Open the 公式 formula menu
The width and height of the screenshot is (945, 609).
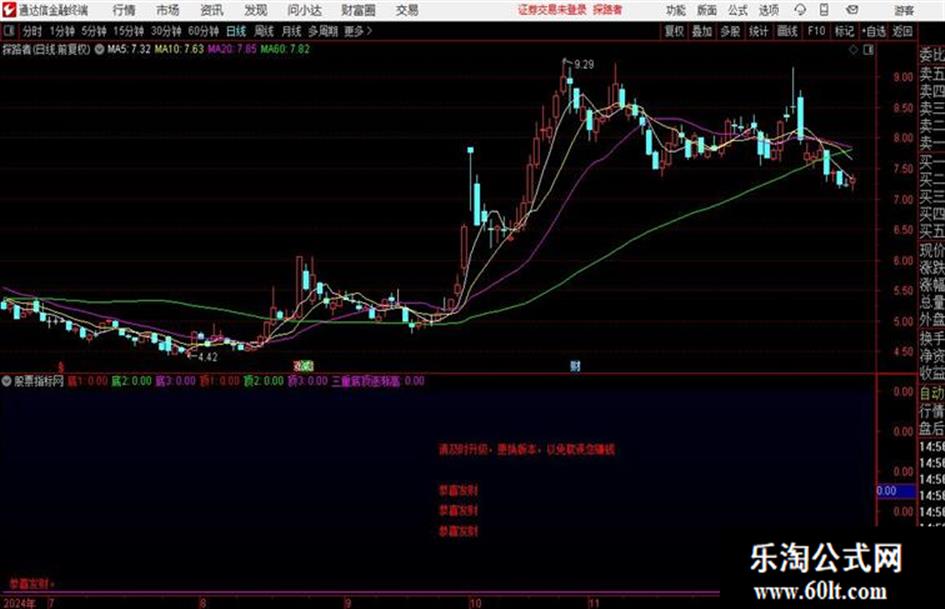click(x=738, y=10)
